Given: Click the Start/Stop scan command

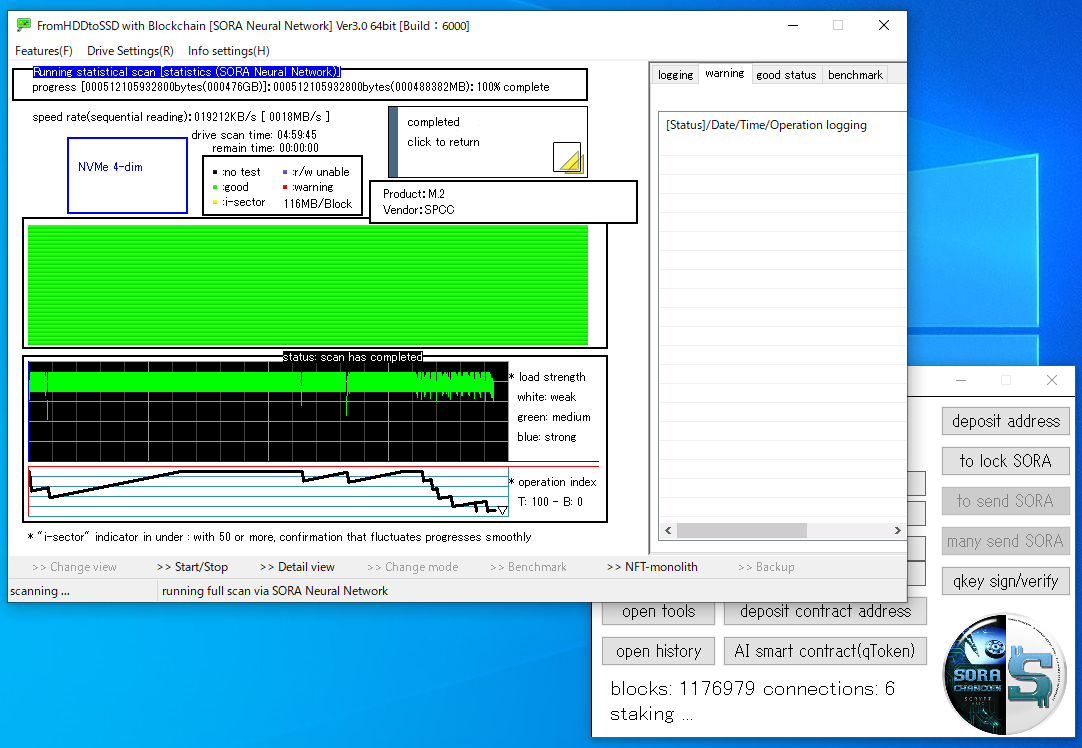Looking at the screenshot, I should pyautogui.click(x=192, y=567).
